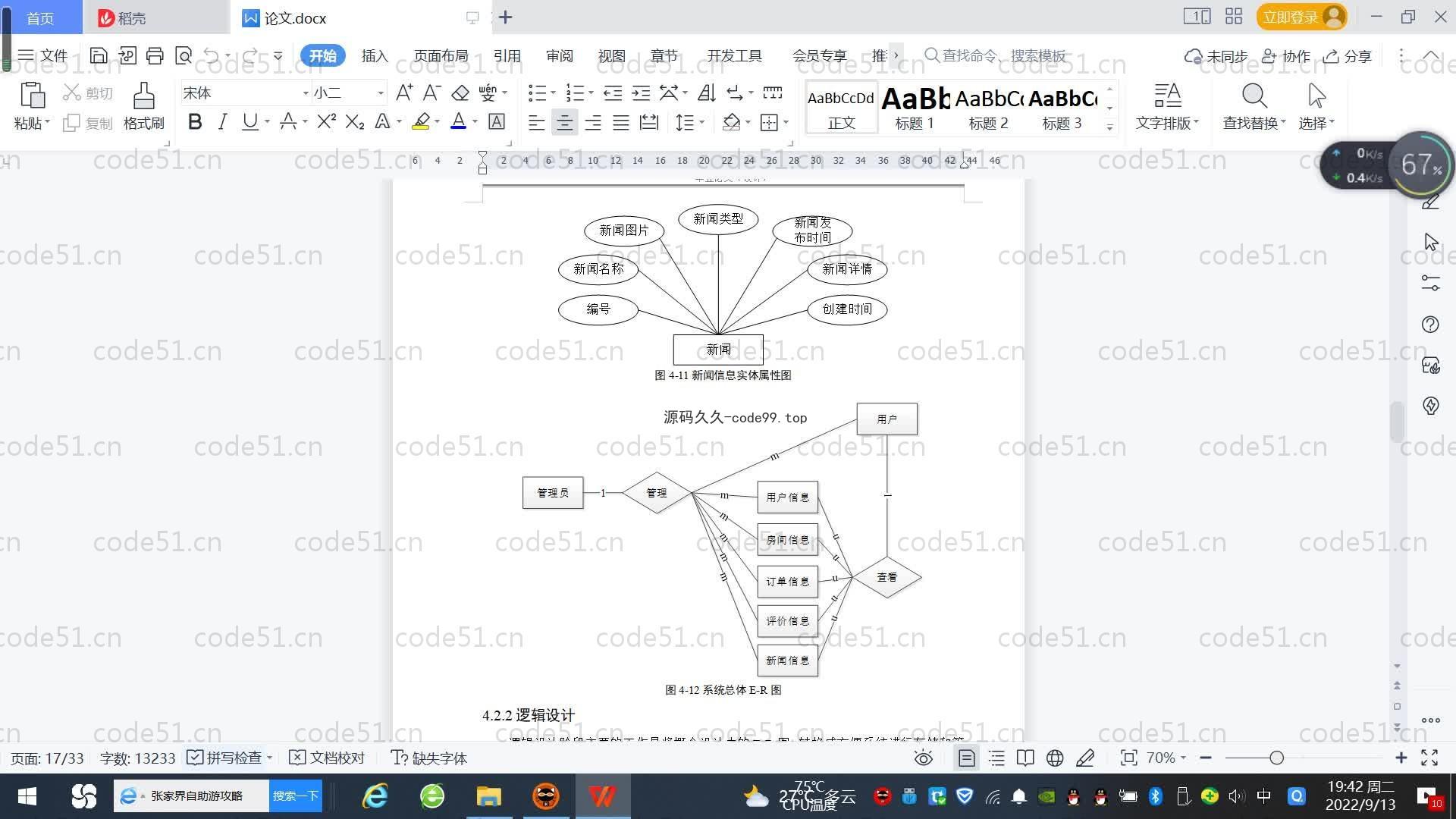Decrease indent icon
Image resolution: width=1456 pixels, height=819 pixels.
click(x=613, y=93)
